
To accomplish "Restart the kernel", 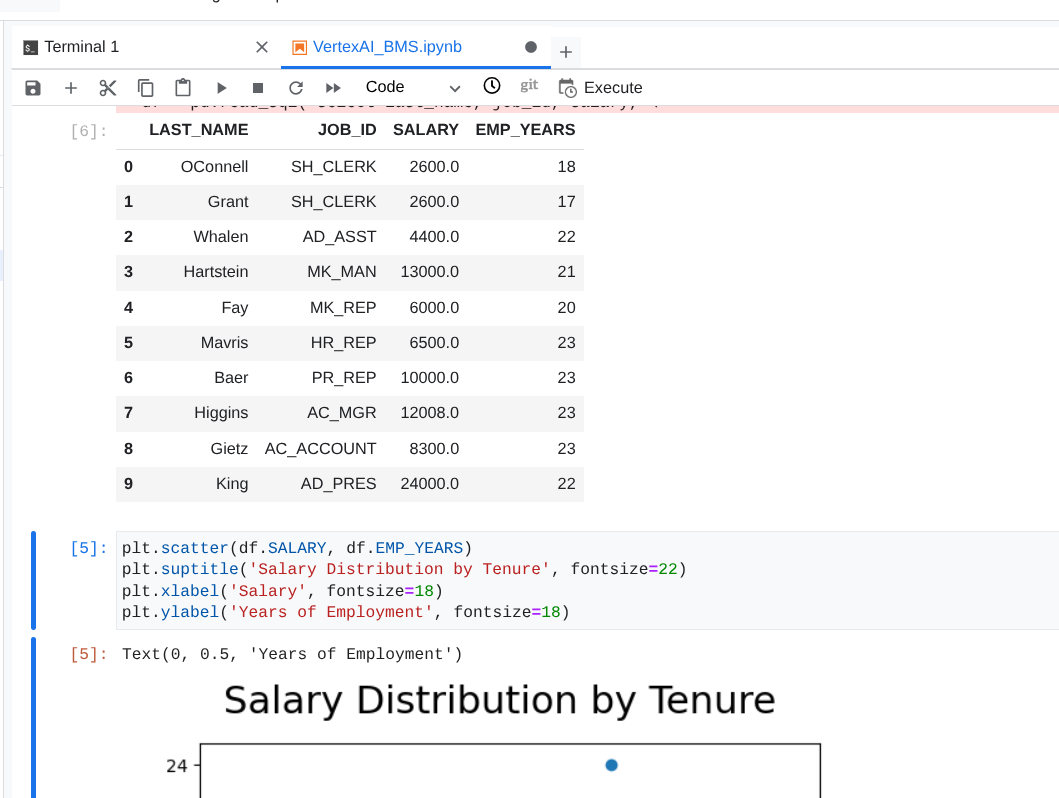I will (x=296, y=88).
